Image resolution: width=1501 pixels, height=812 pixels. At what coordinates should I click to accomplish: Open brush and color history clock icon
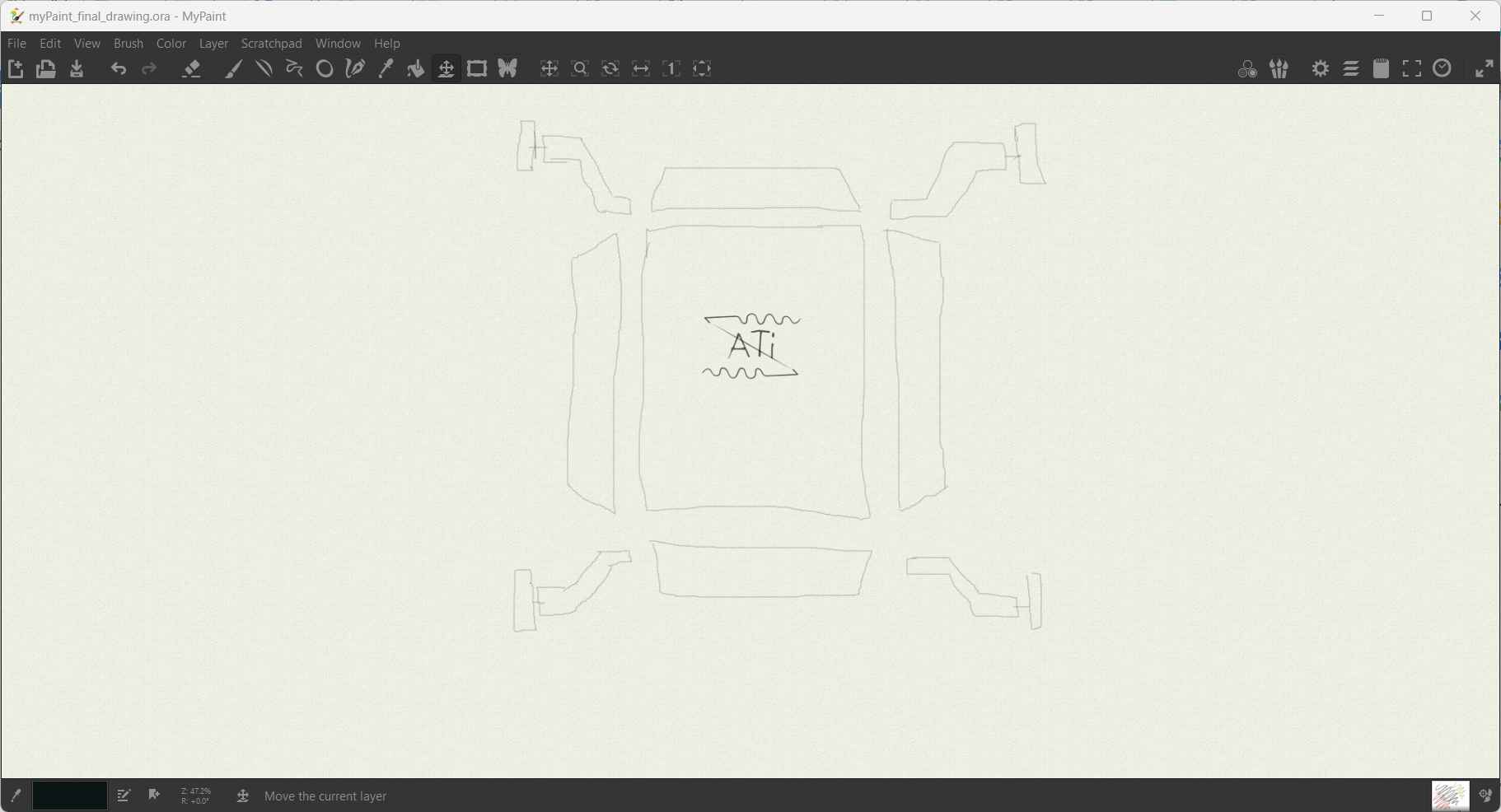(1443, 69)
